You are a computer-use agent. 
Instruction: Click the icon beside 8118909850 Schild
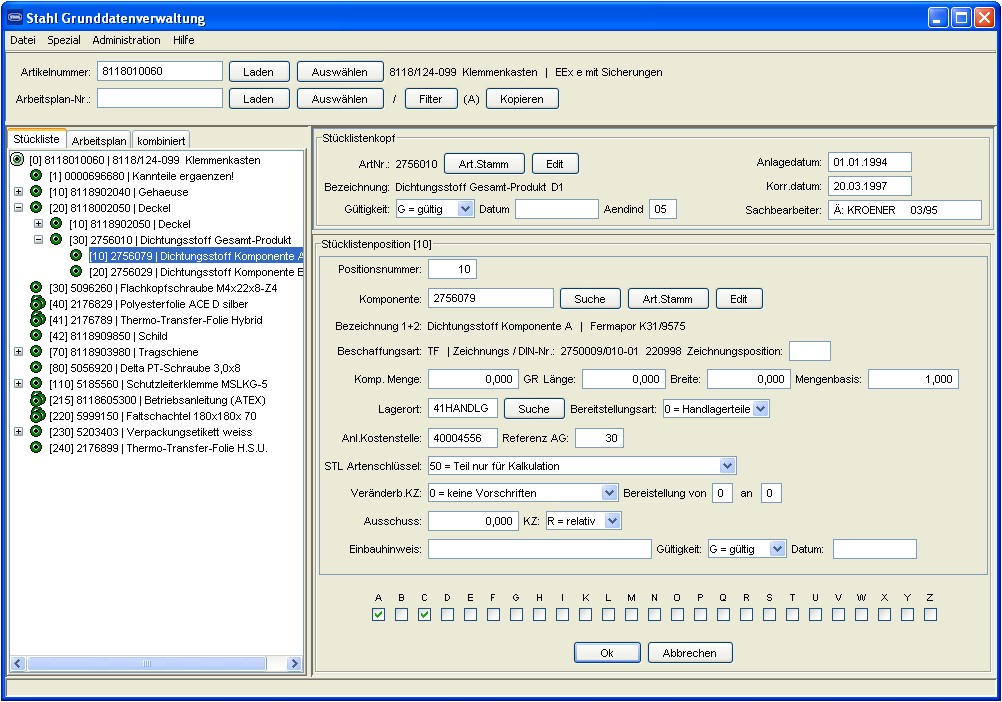[x=36, y=335]
